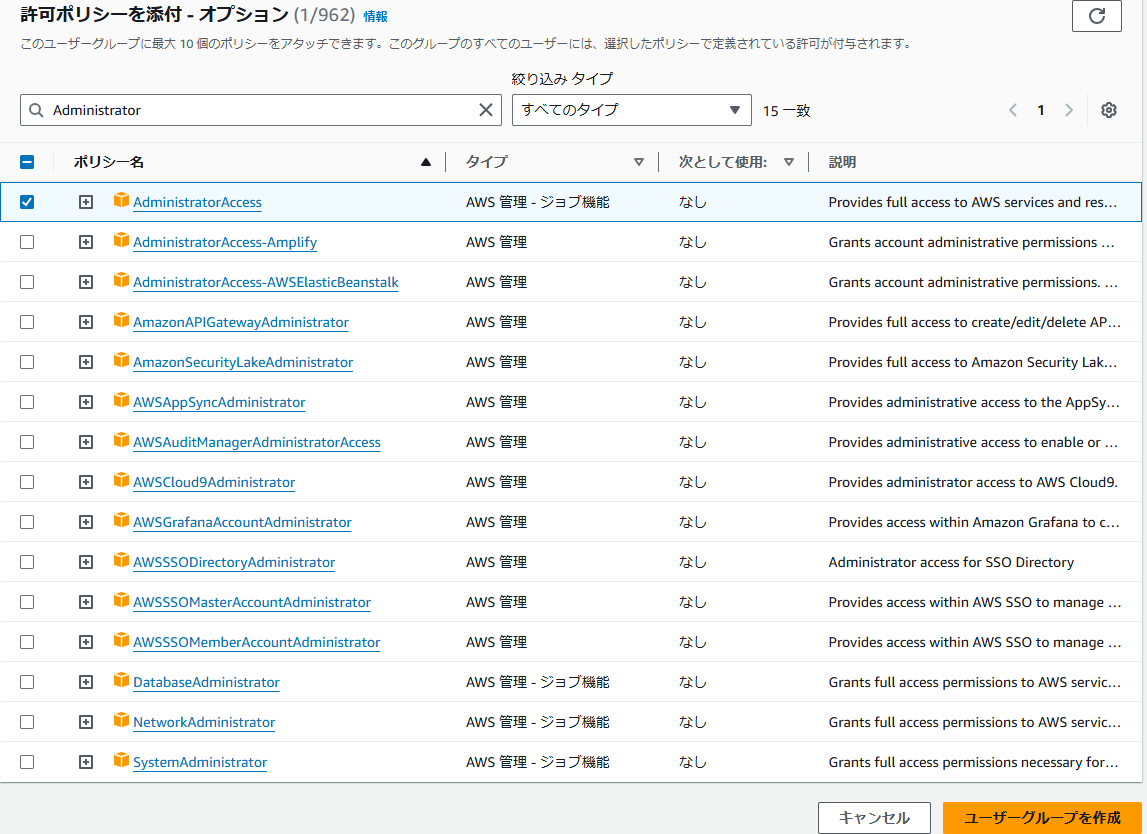1147x834 pixels.
Task: Click NetworkAdministrator's 'AWS 管理 - ジョブ機能' type
Action: point(538,722)
